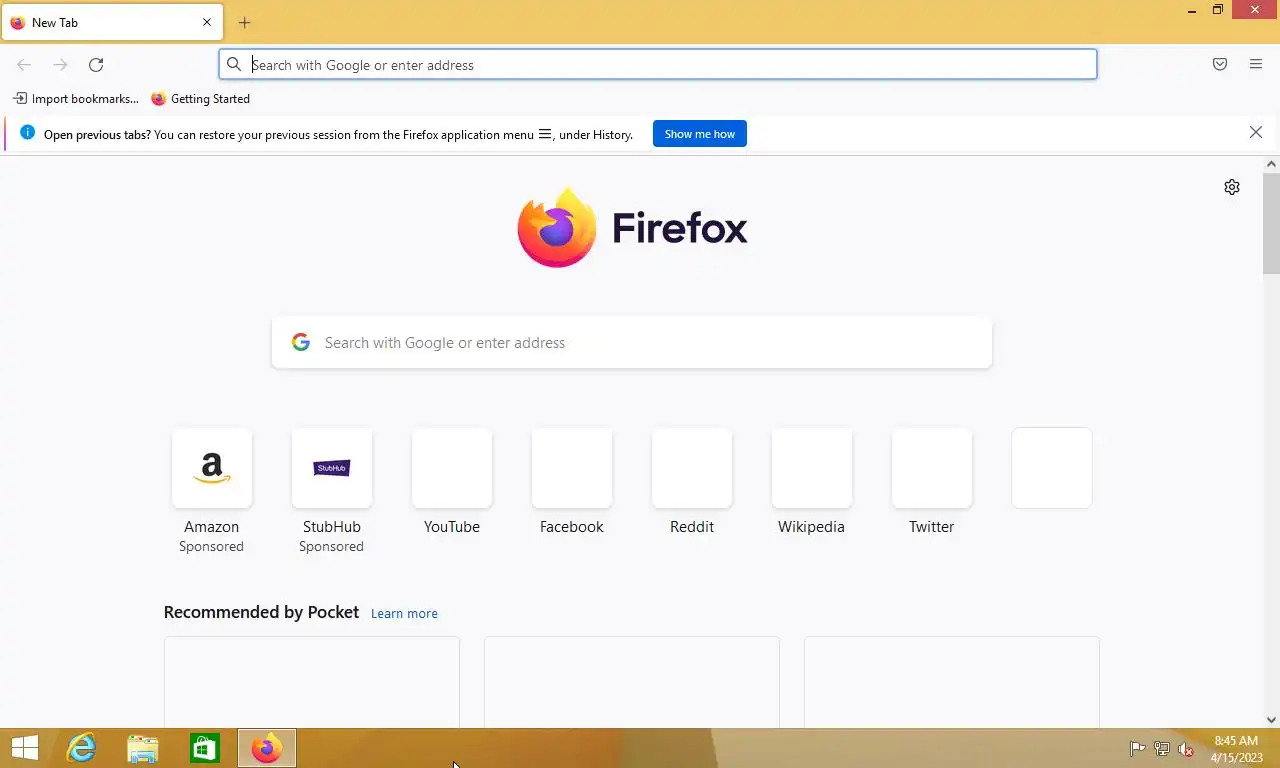This screenshot has height=768, width=1280.
Task: Click the page scrollbar thumb
Action: pos(1271,222)
